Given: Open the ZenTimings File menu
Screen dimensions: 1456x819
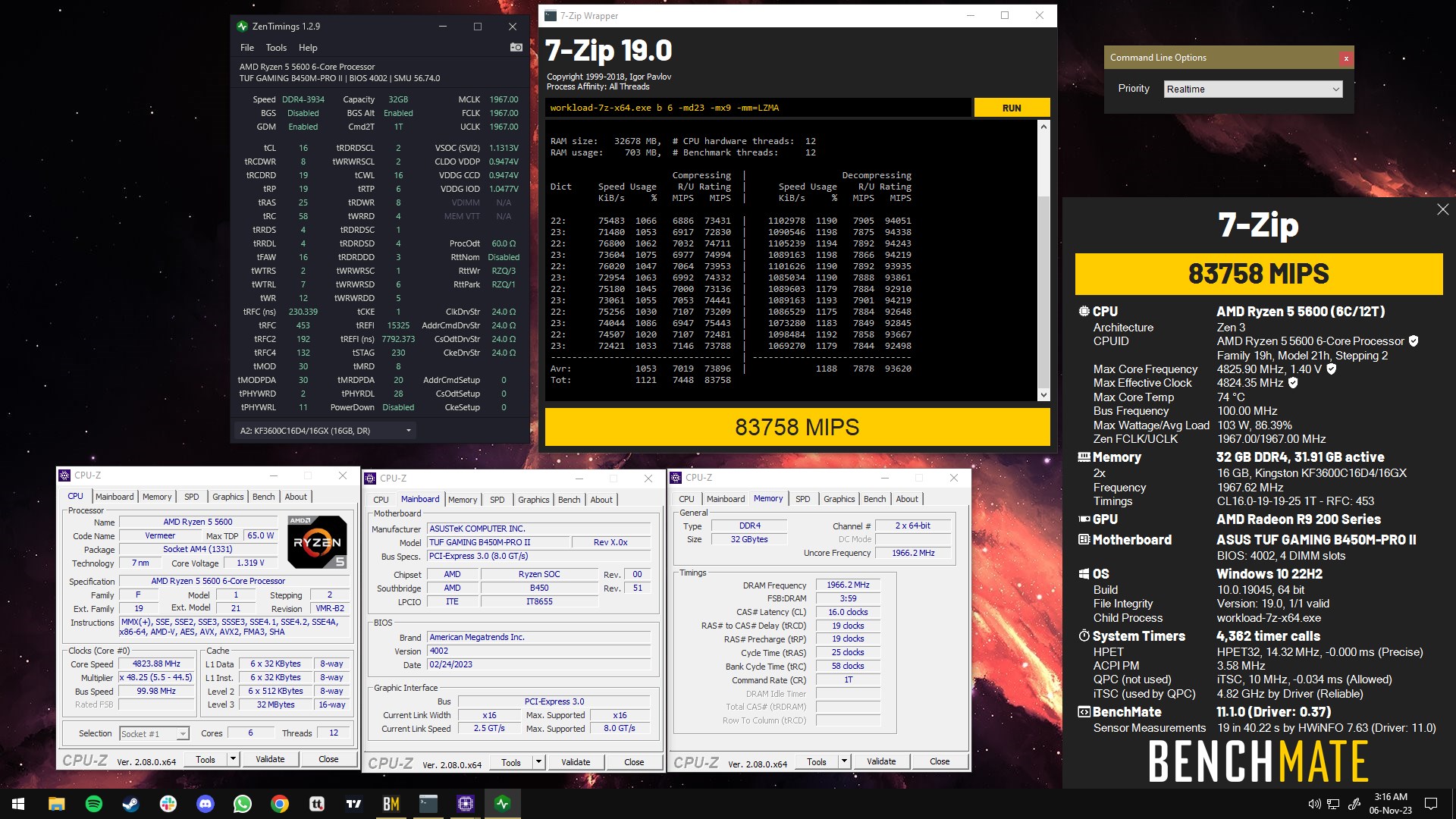Looking at the screenshot, I should pos(247,47).
